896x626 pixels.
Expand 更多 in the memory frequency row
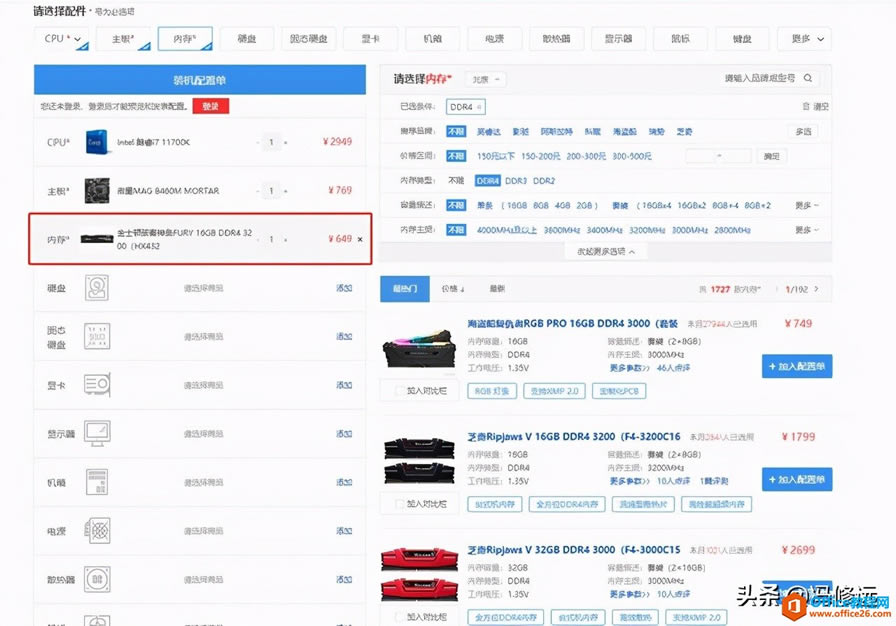[x=807, y=230]
